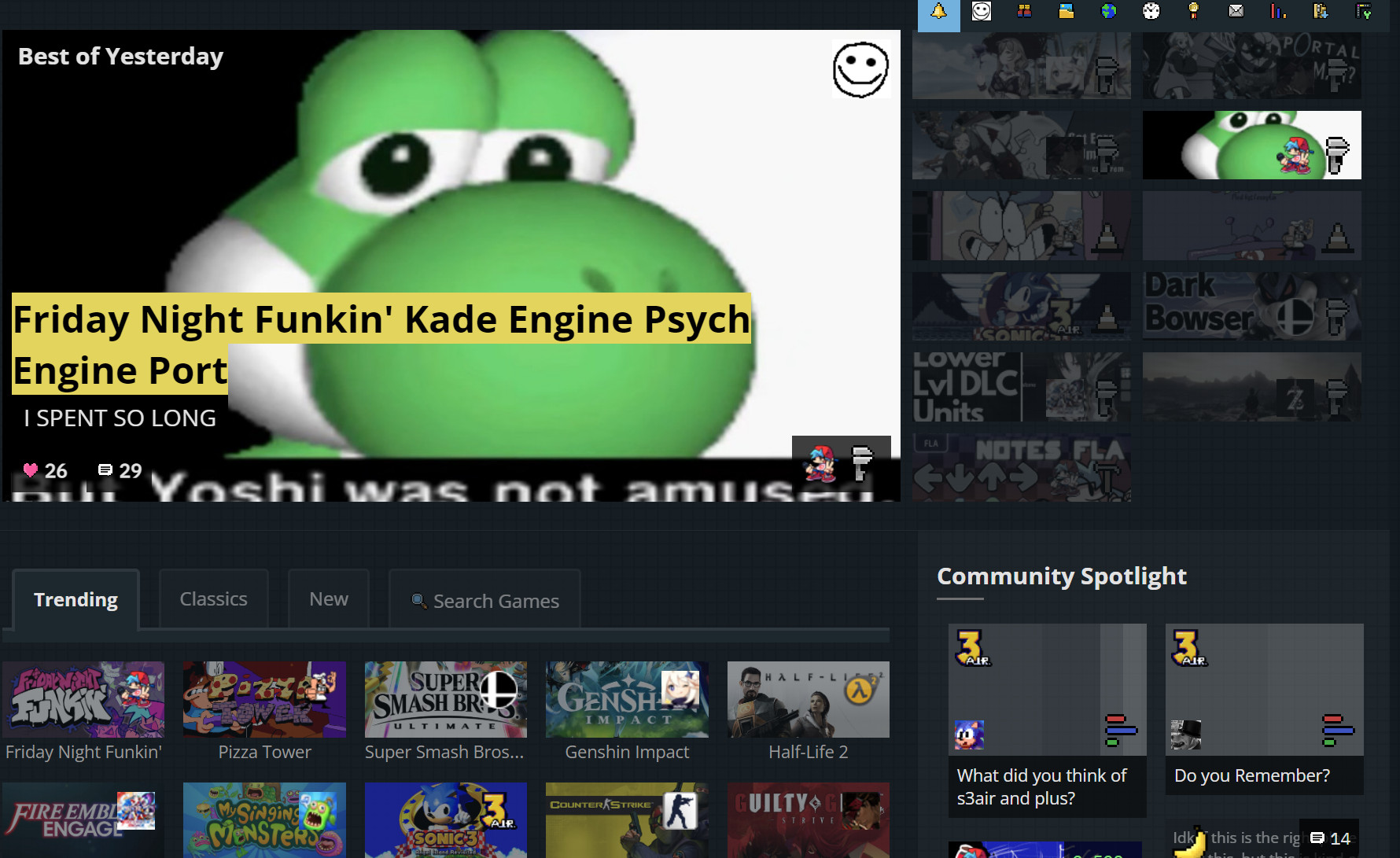
Task: View stats via the bar chart icon
Action: pyautogui.click(x=1279, y=12)
